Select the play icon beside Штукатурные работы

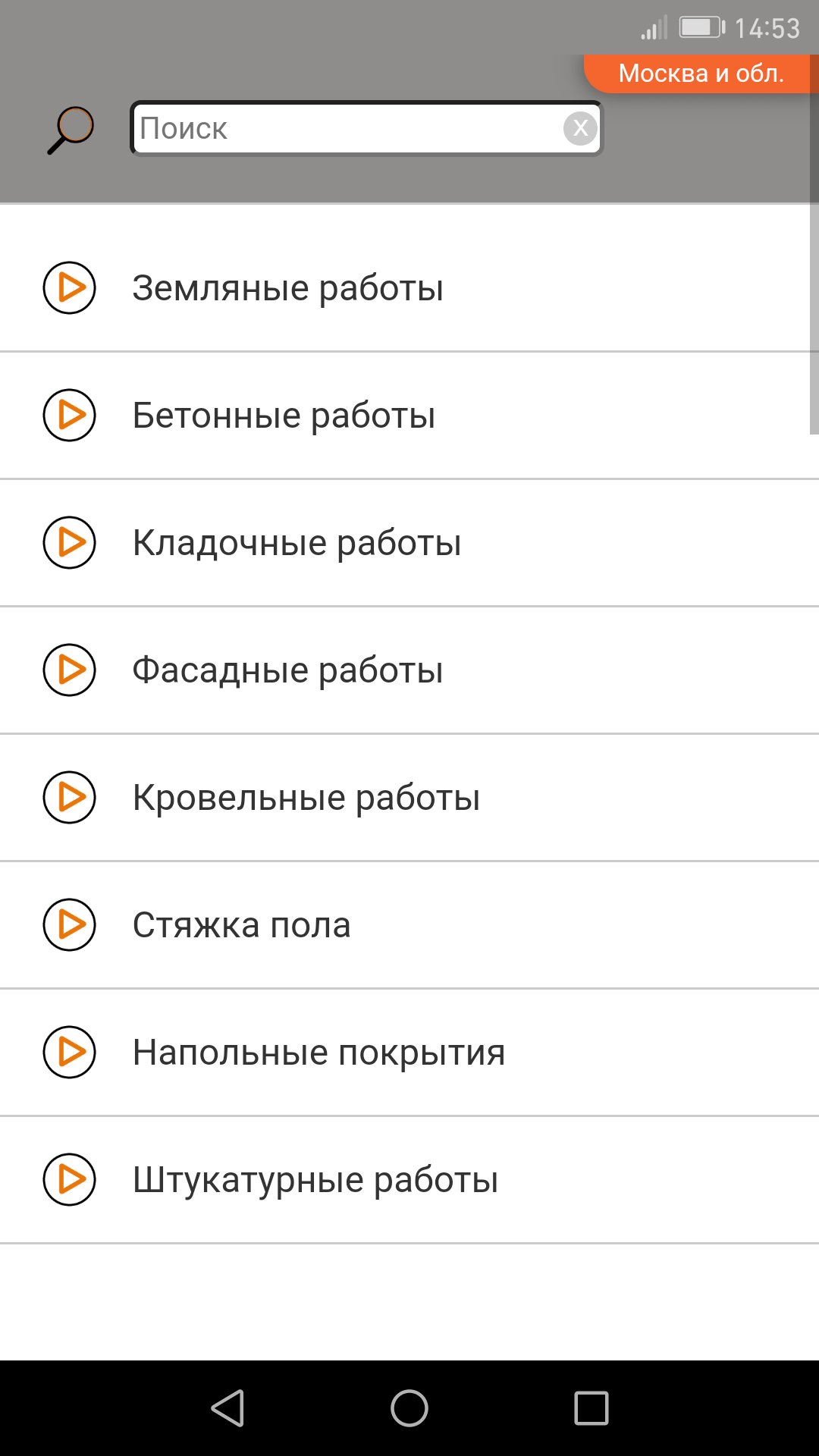coord(68,1179)
